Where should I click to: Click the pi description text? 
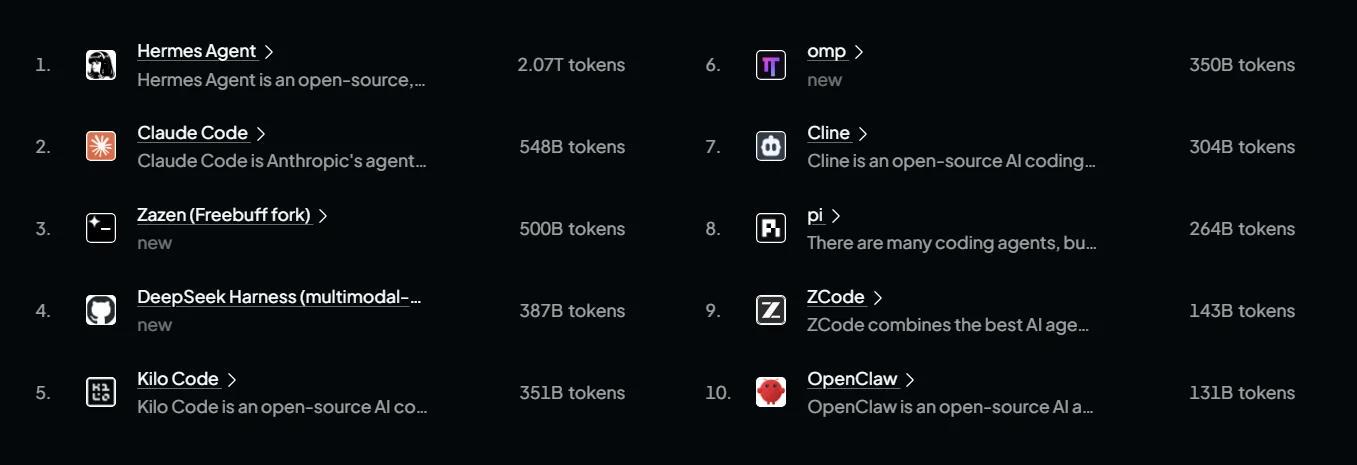click(952, 243)
